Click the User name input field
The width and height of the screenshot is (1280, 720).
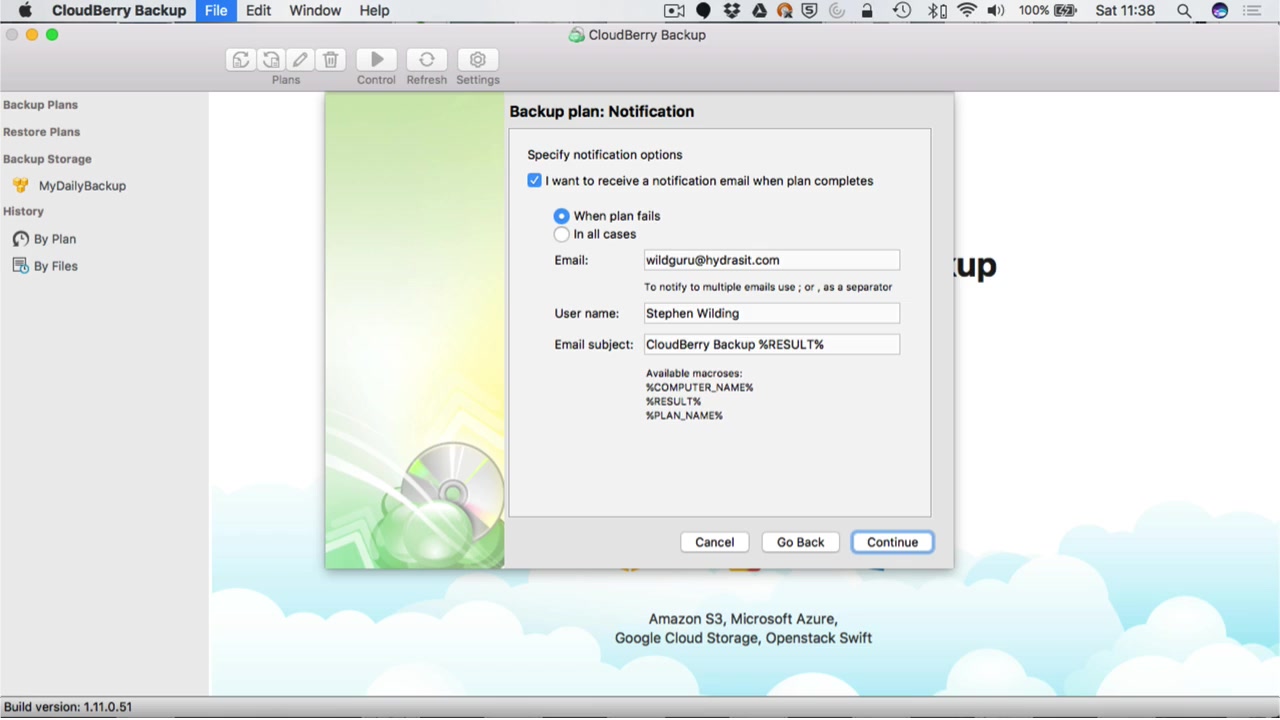click(x=771, y=313)
